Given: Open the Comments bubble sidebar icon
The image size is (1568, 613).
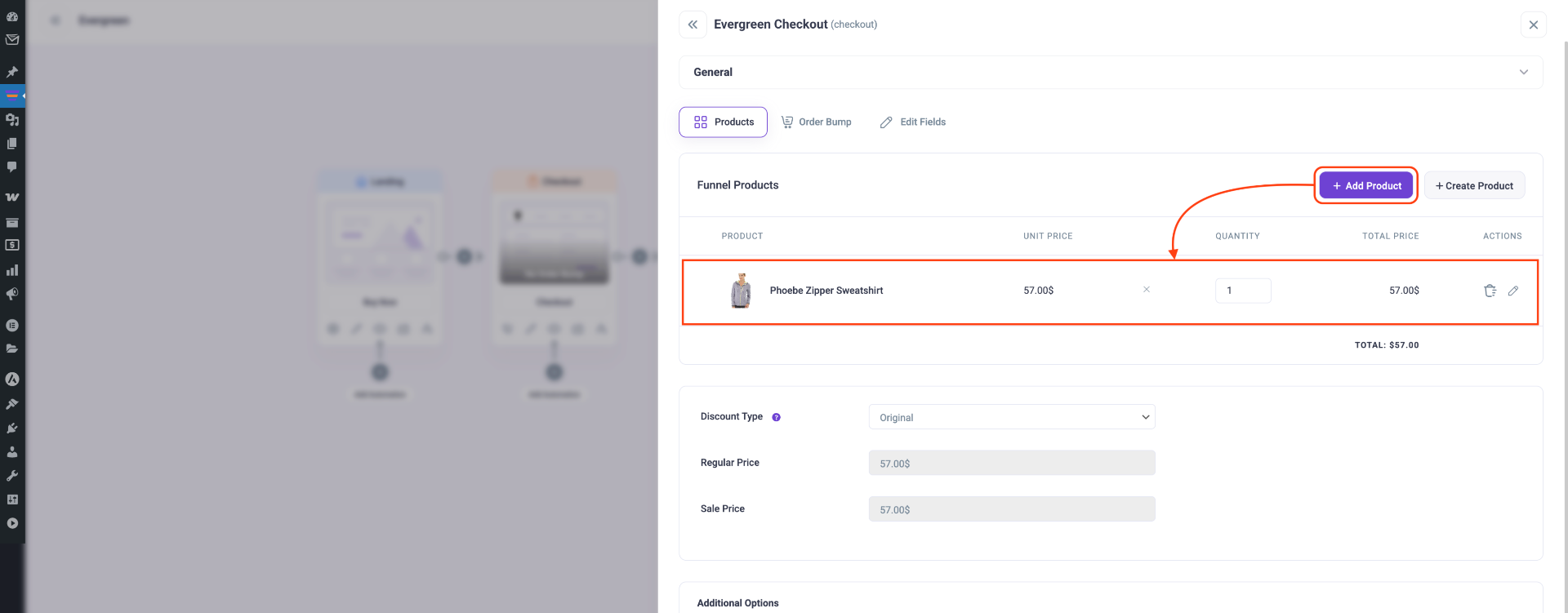Looking at the screenshot, I should click(x=12, y=167).
